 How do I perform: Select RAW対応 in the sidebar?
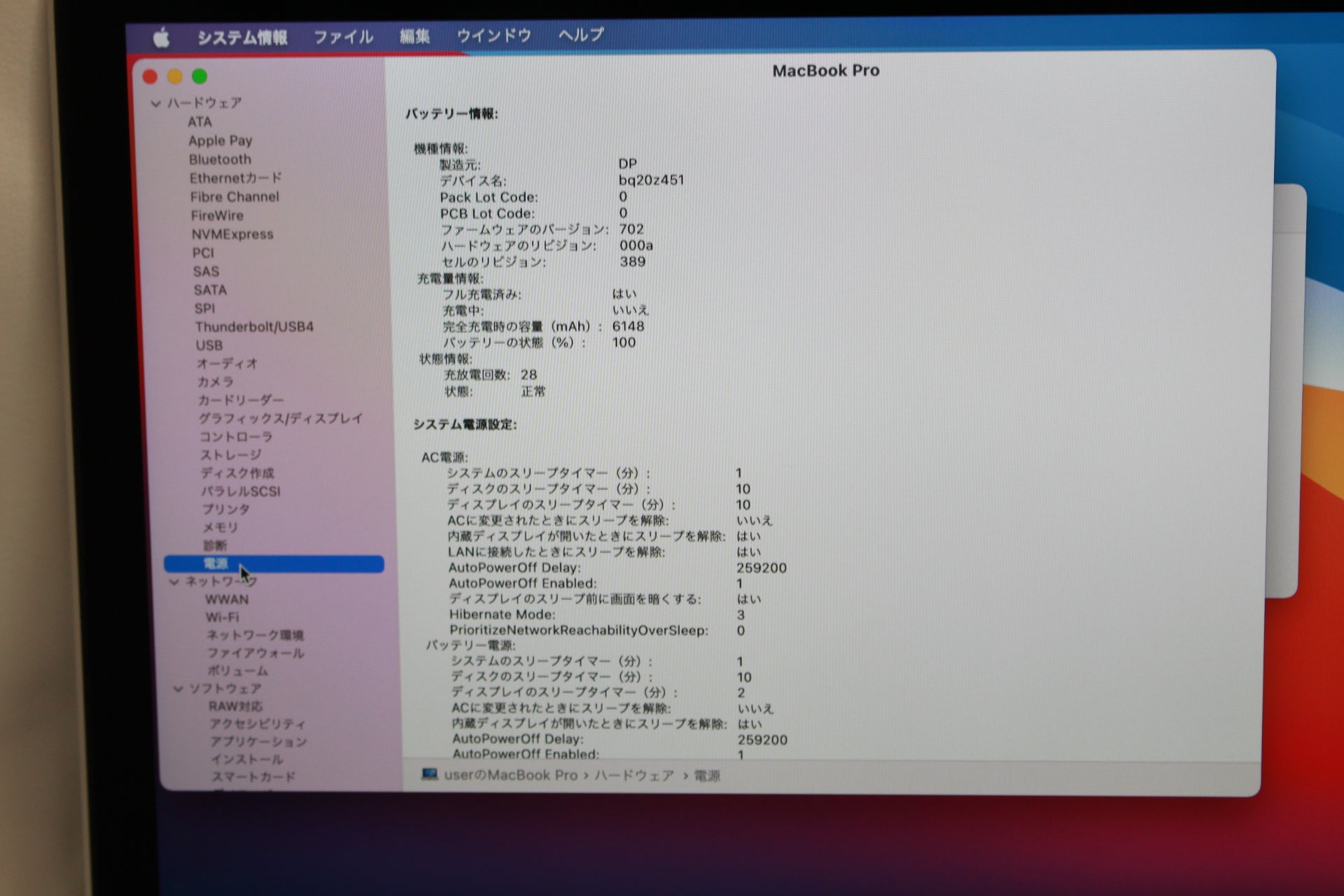click(236, 706)
